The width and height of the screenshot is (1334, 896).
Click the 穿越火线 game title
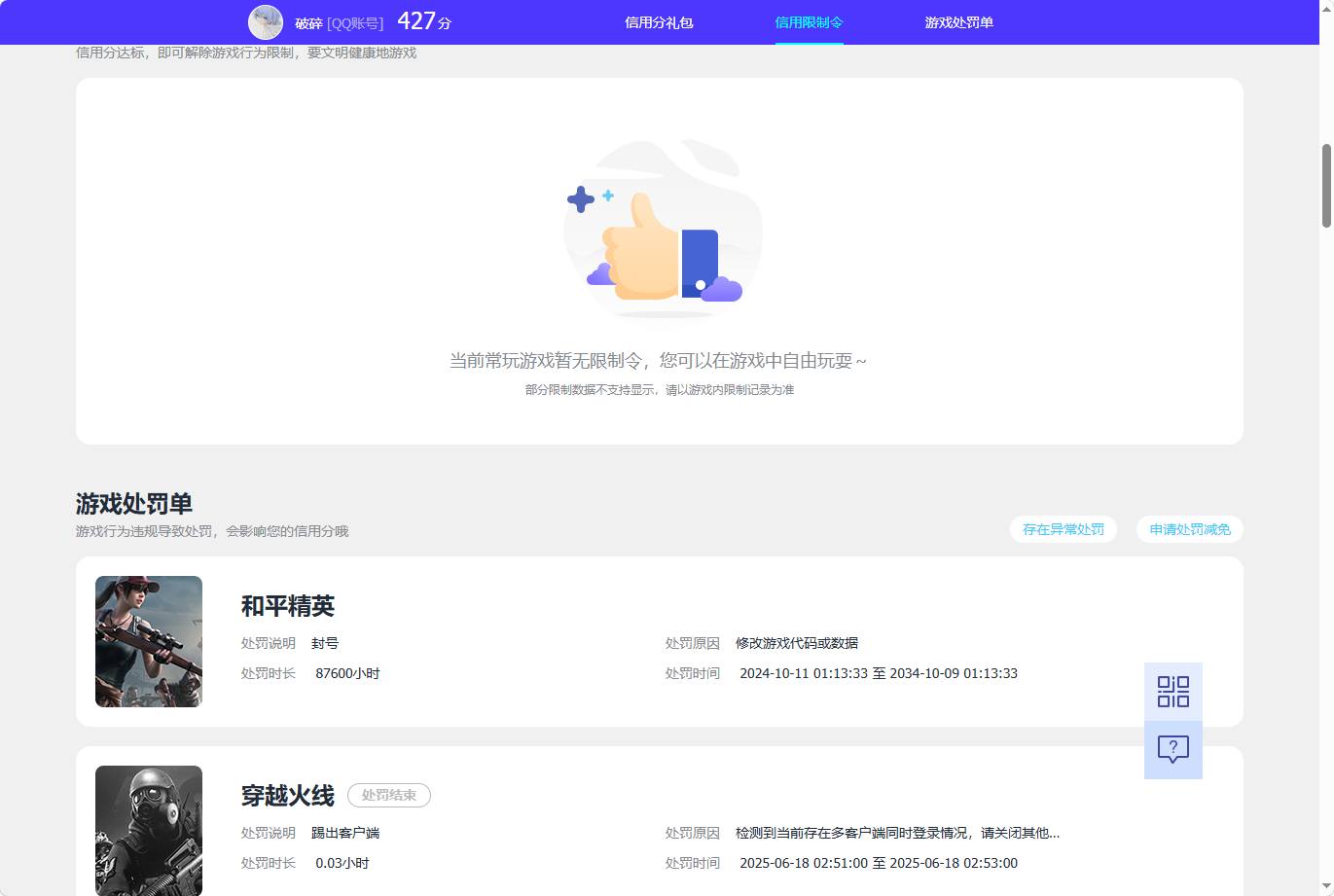click(288, 796)
